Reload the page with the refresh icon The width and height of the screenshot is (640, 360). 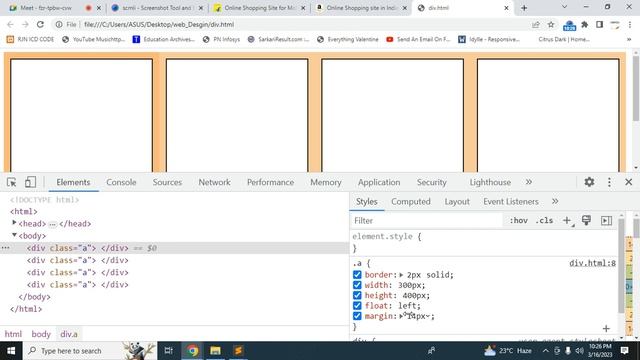tap(40, 24)
